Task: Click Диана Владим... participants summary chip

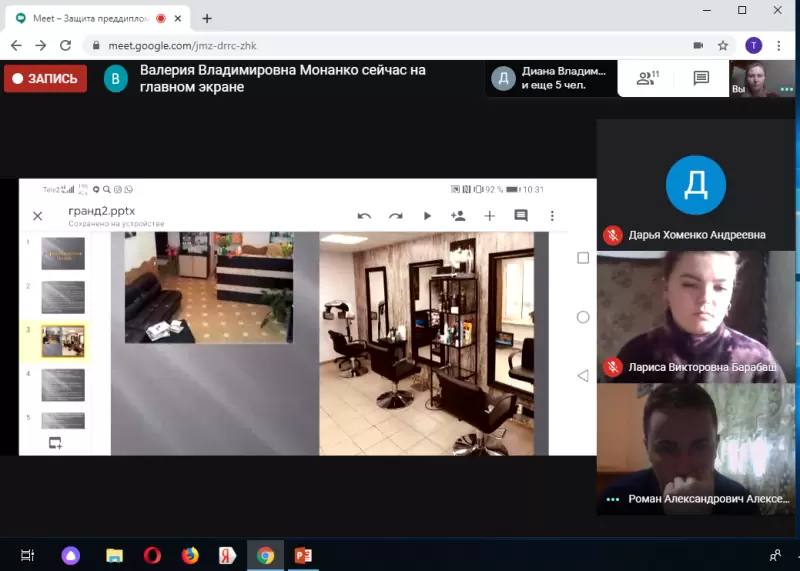Action: pos(550,78)
